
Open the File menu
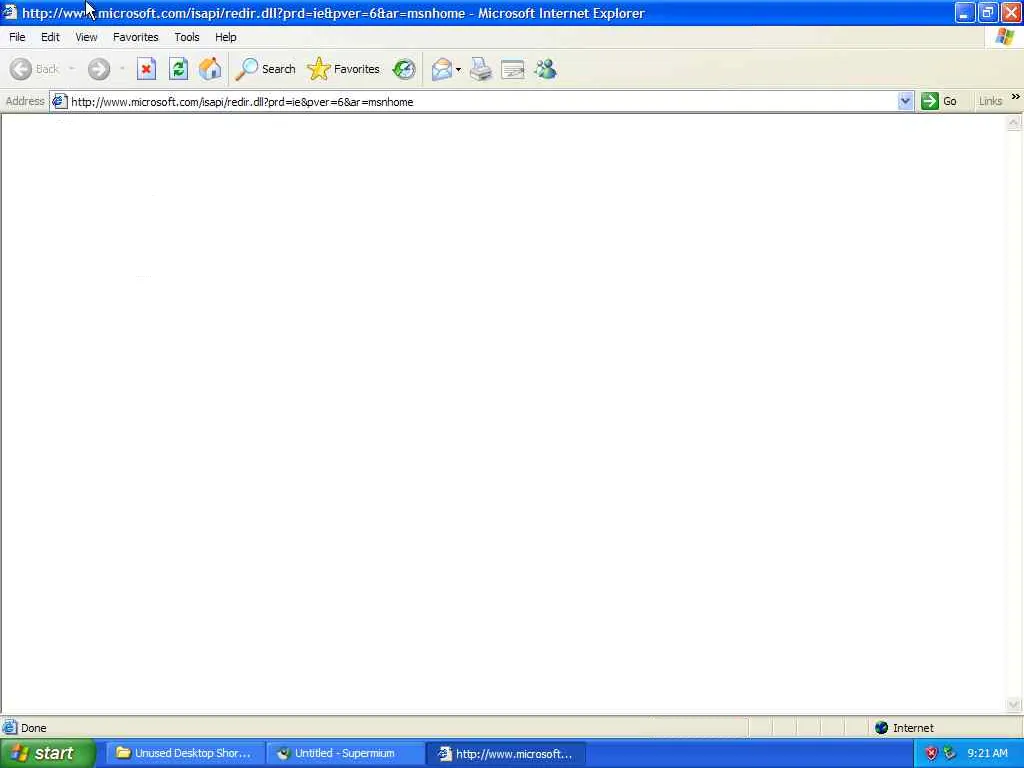click(x=17, y=37)
